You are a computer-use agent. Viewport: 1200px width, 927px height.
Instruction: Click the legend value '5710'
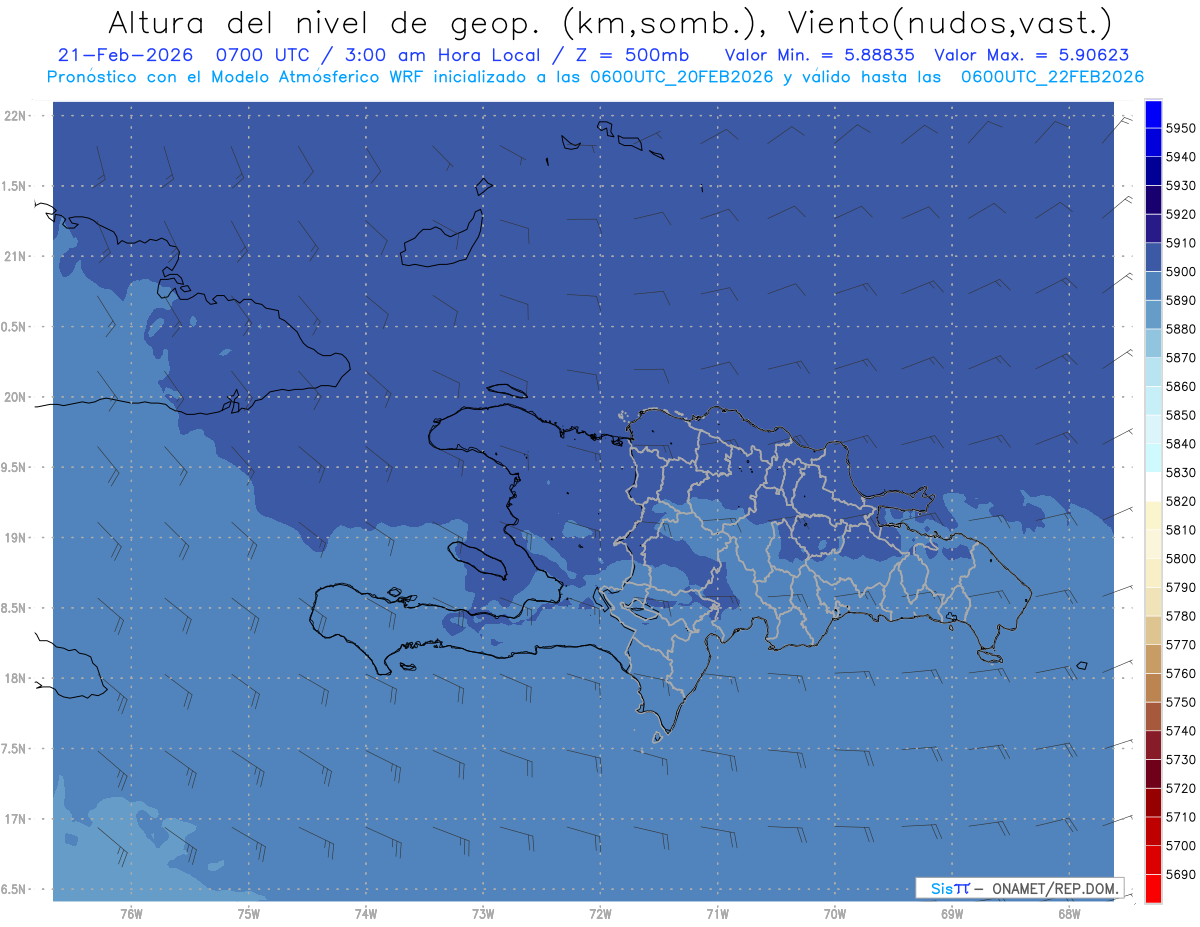1180,817
